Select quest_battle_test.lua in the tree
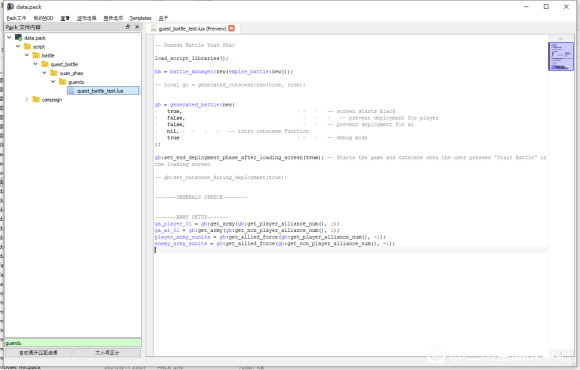580x370 pixels. (103, 91)
